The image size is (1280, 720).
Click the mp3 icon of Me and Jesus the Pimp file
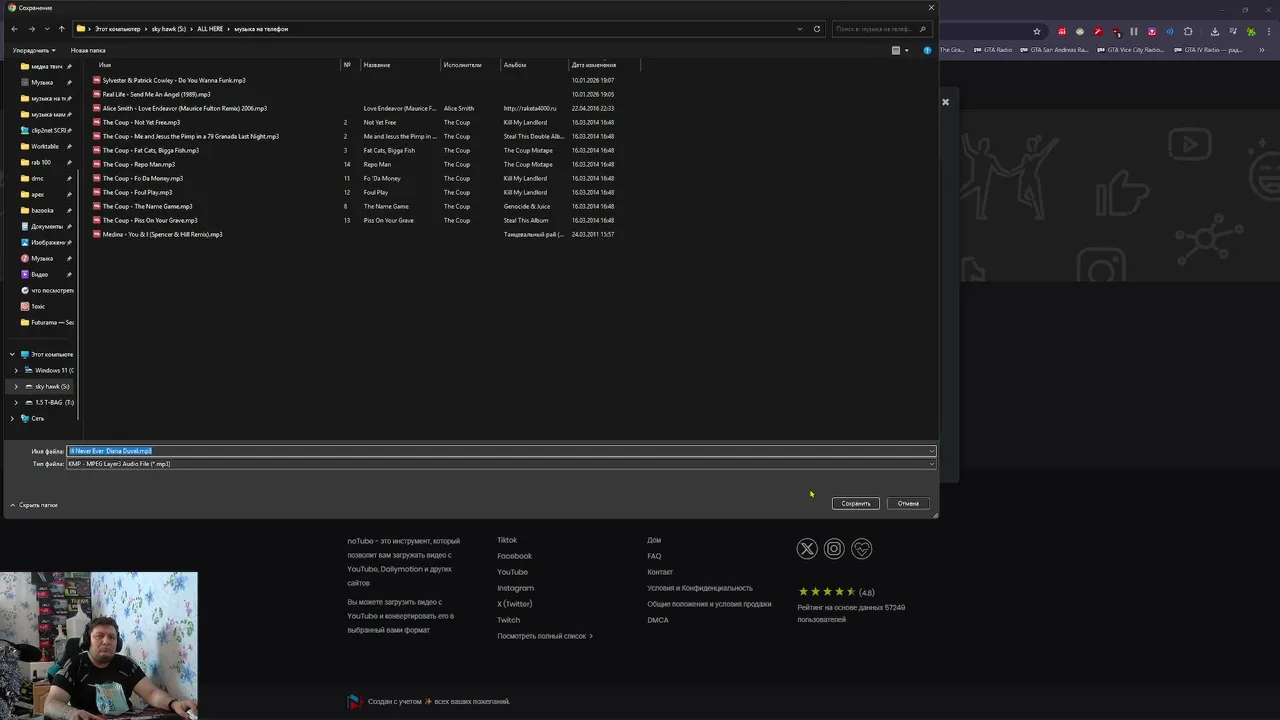(x=97, y=136)
